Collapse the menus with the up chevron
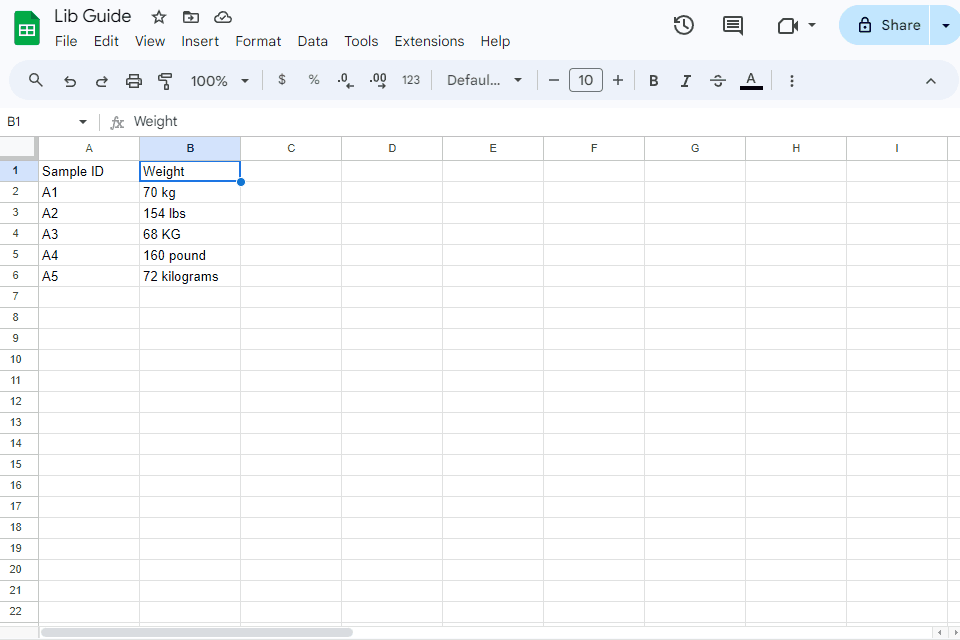Viewport: 960px width, 640px height. [x=931, y=81]
